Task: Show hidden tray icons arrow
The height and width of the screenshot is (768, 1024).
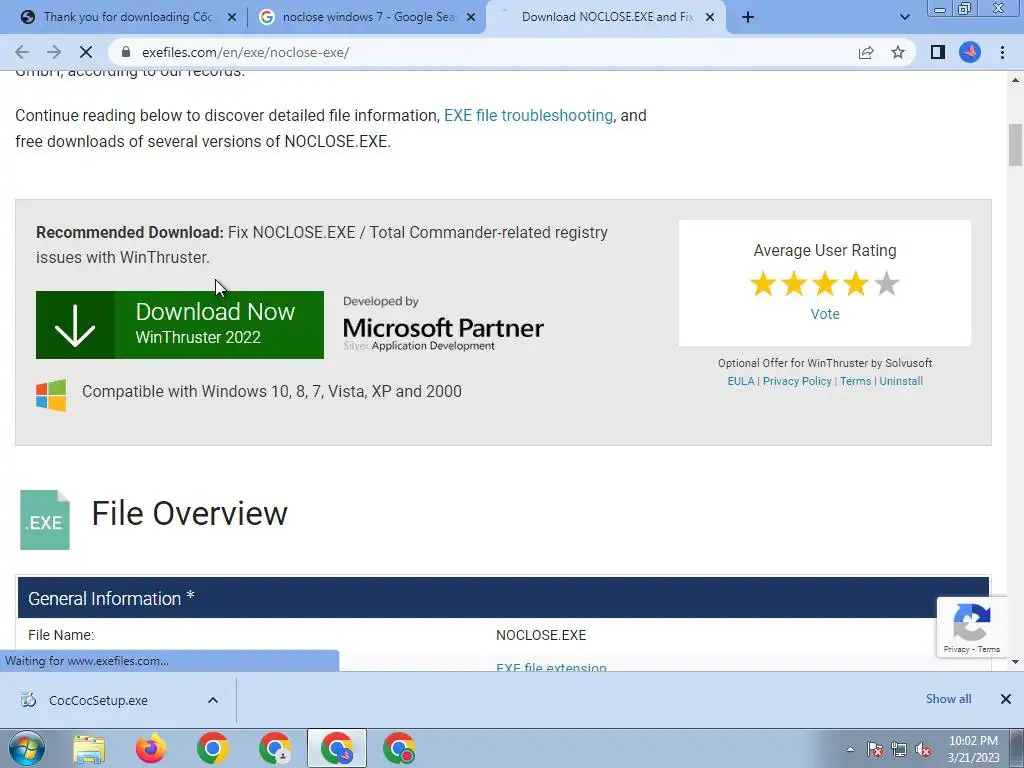Action: (x=850, y=749)
